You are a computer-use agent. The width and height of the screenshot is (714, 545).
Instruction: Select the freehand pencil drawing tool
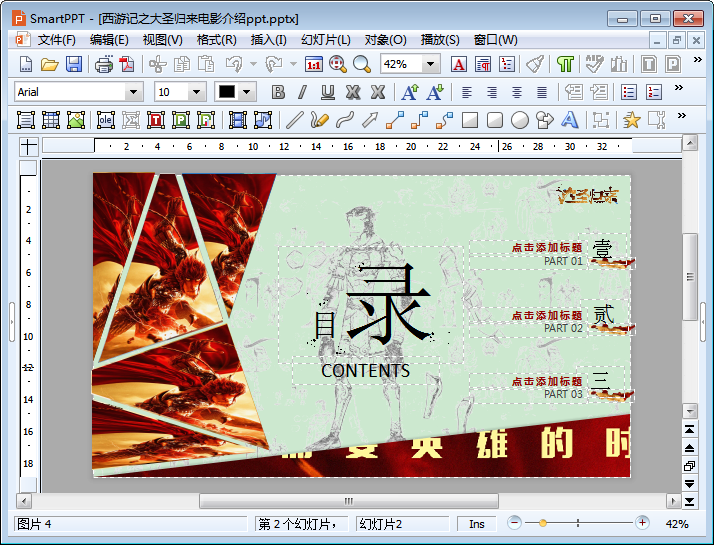click(319, 120)
